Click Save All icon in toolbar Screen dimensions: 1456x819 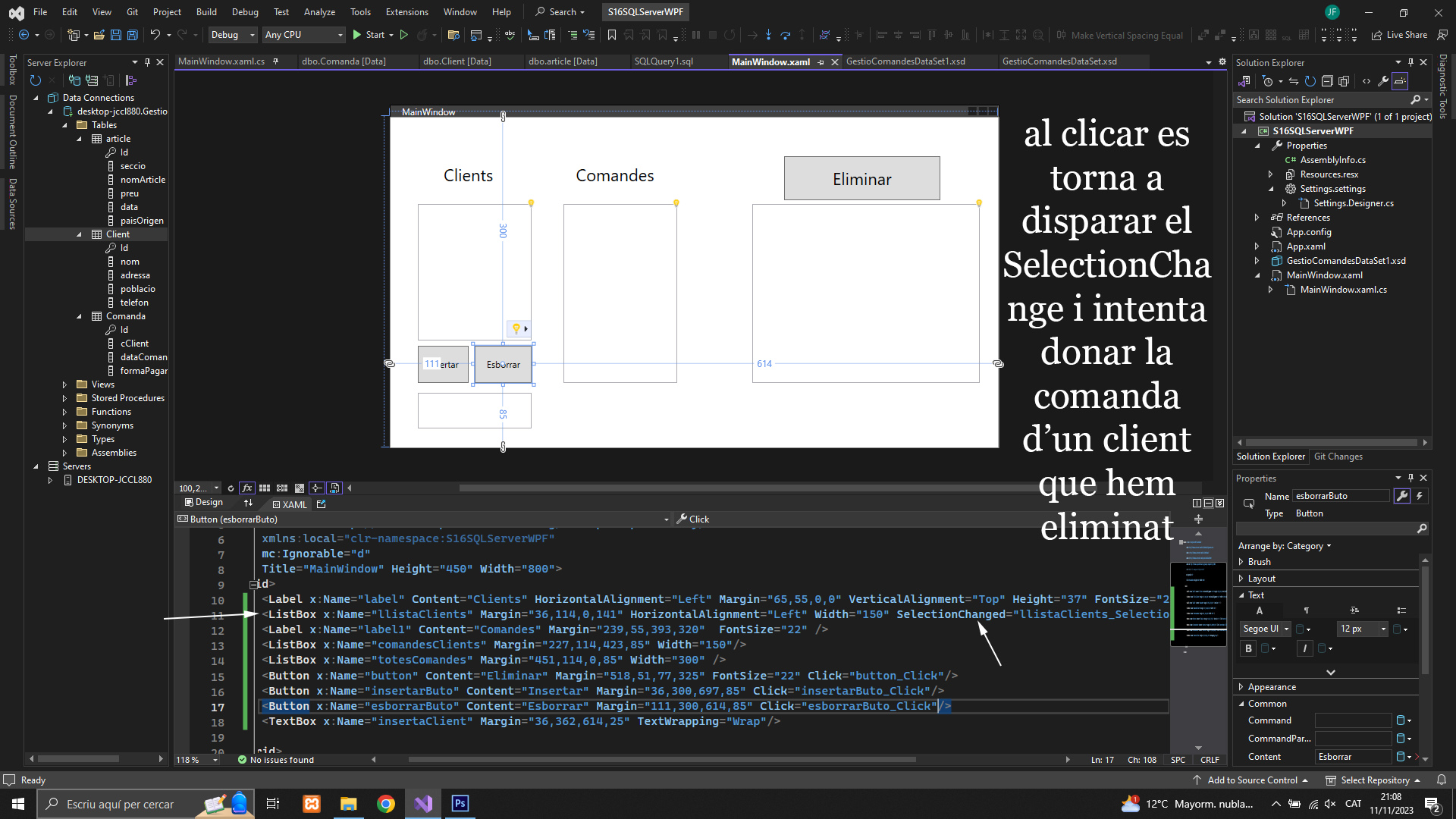132,35
